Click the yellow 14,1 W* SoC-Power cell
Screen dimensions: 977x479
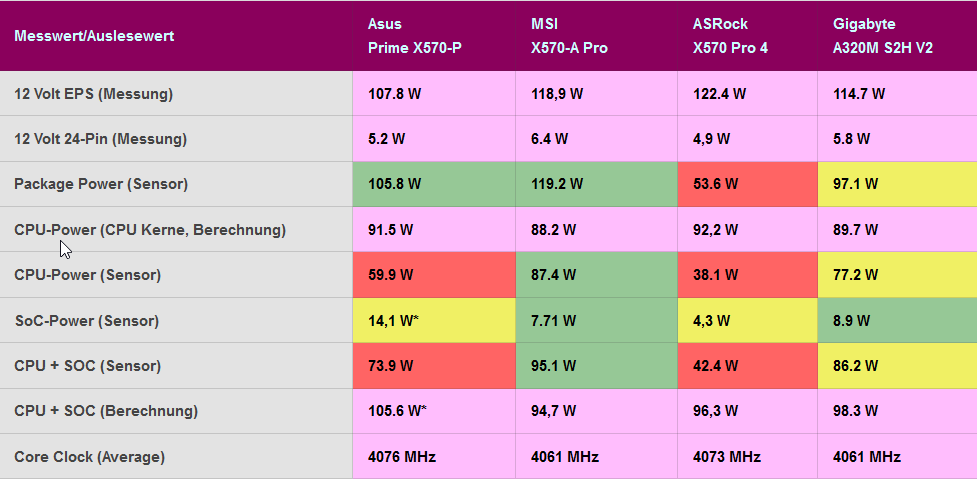(434, 320)
